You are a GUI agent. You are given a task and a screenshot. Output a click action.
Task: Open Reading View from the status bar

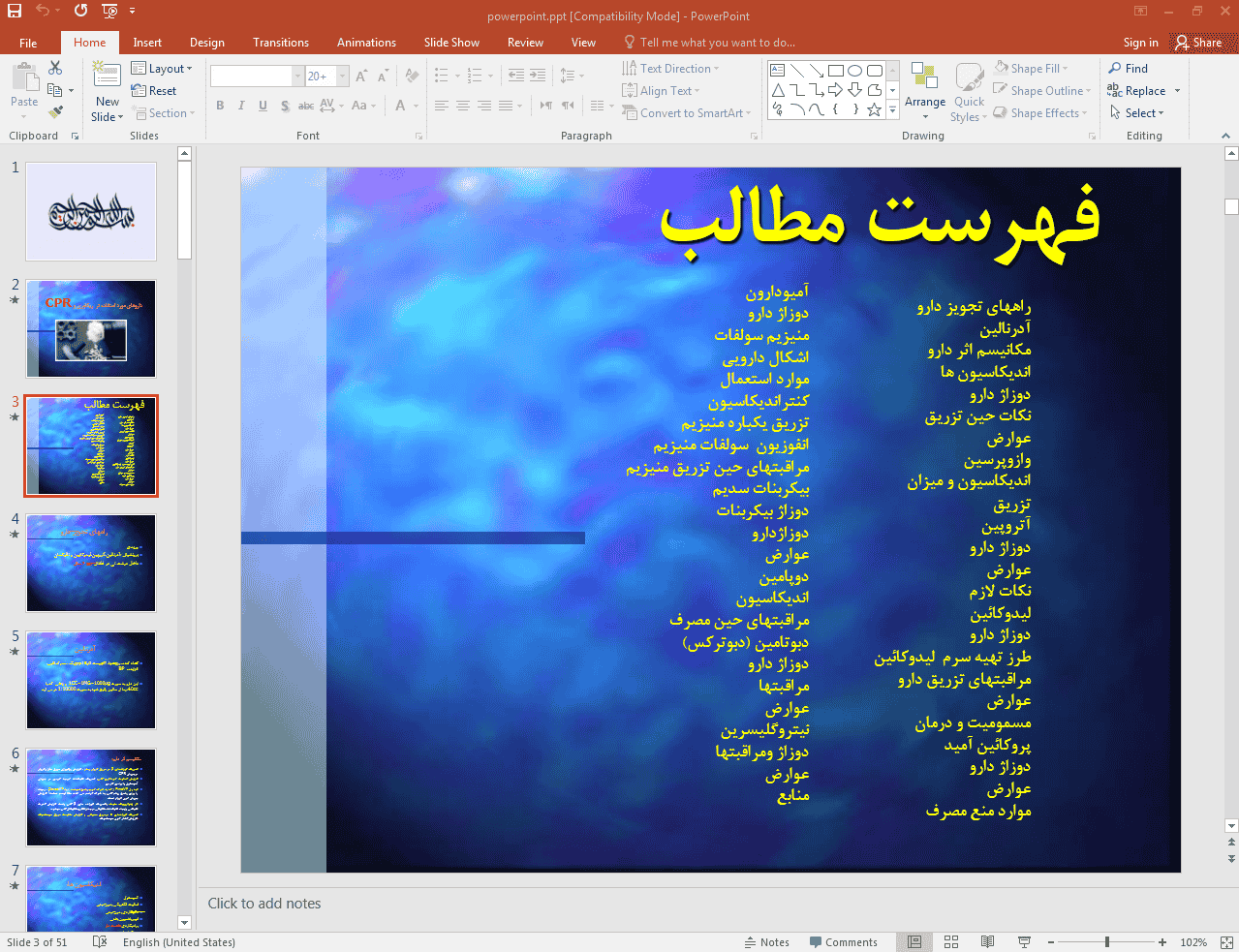pyautogui.click(x=987, y=942)
